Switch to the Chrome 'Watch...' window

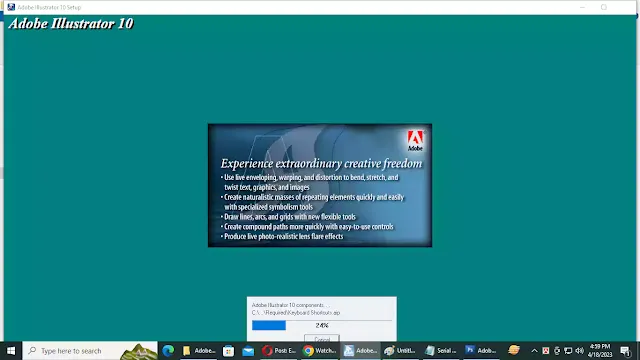point(320,351)
